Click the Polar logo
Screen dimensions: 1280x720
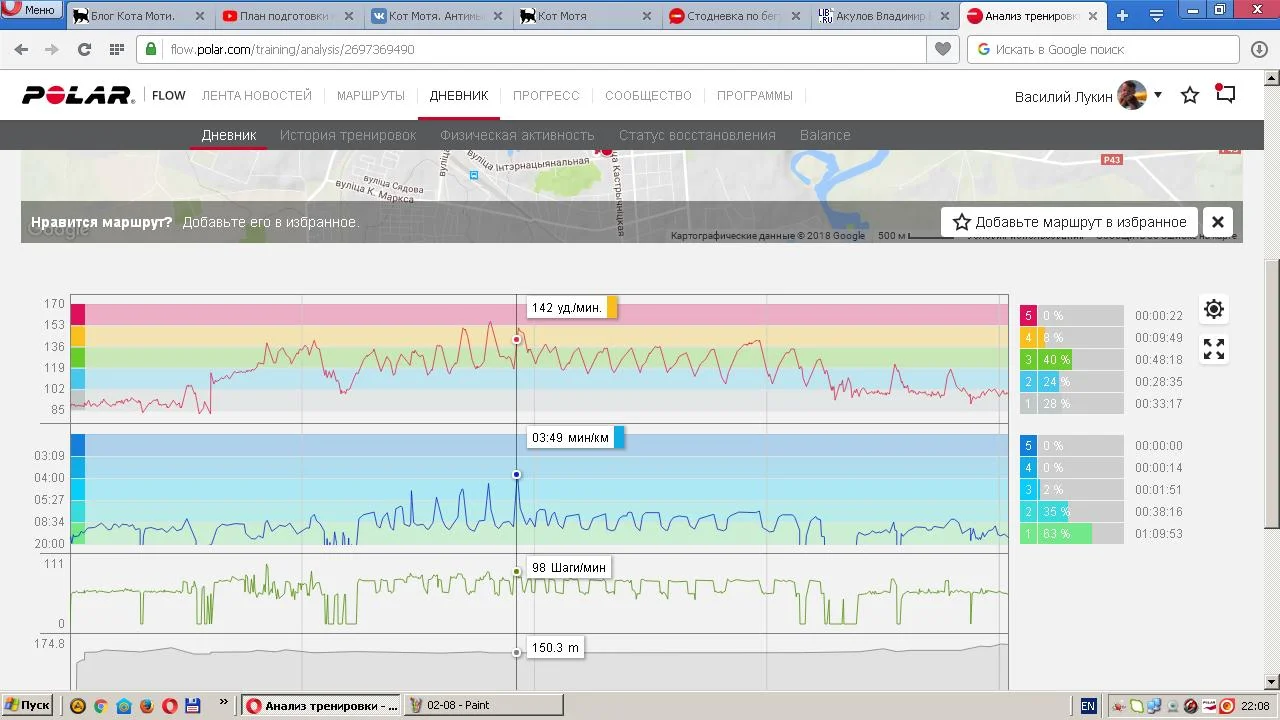click(x=78, y=96)
